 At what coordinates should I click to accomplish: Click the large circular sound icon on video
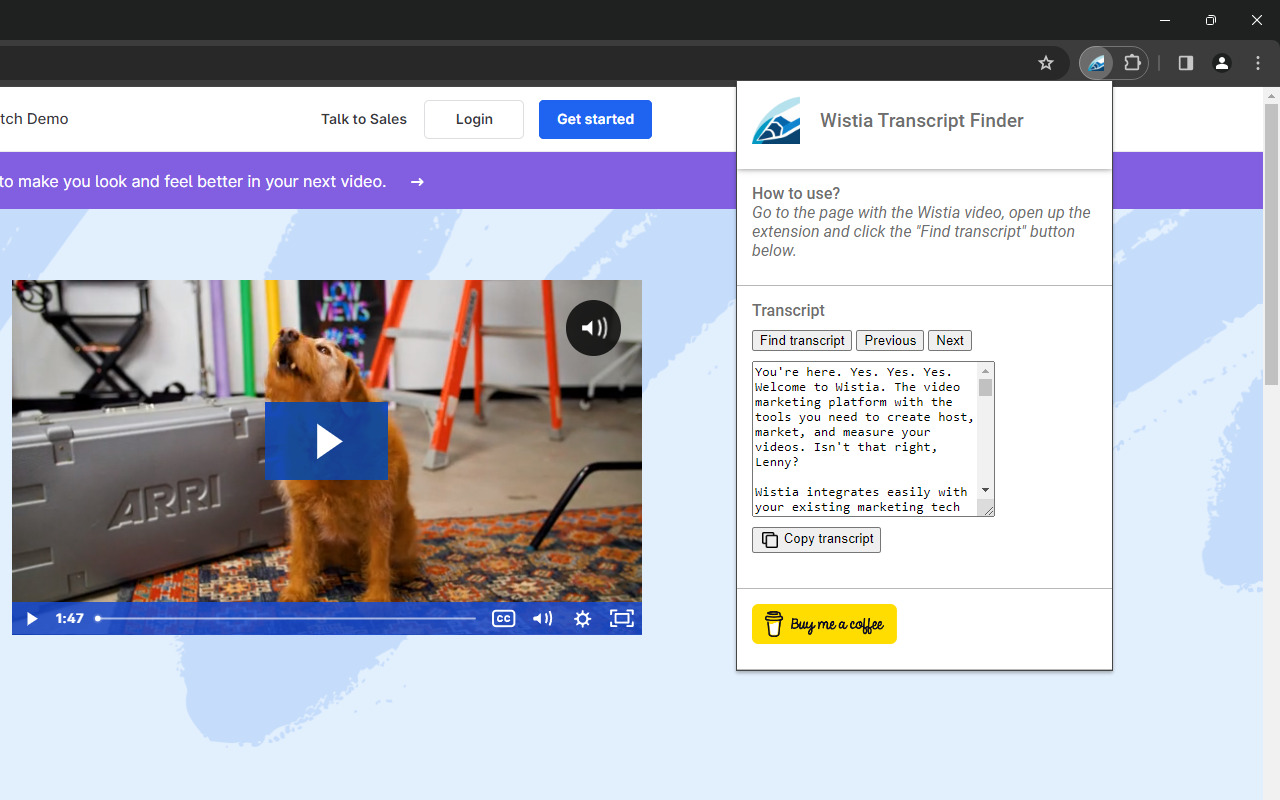[x=593, y=327]
